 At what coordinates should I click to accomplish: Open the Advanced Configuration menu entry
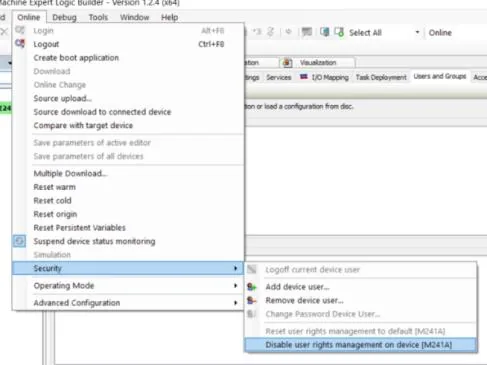tap(128, 303)
